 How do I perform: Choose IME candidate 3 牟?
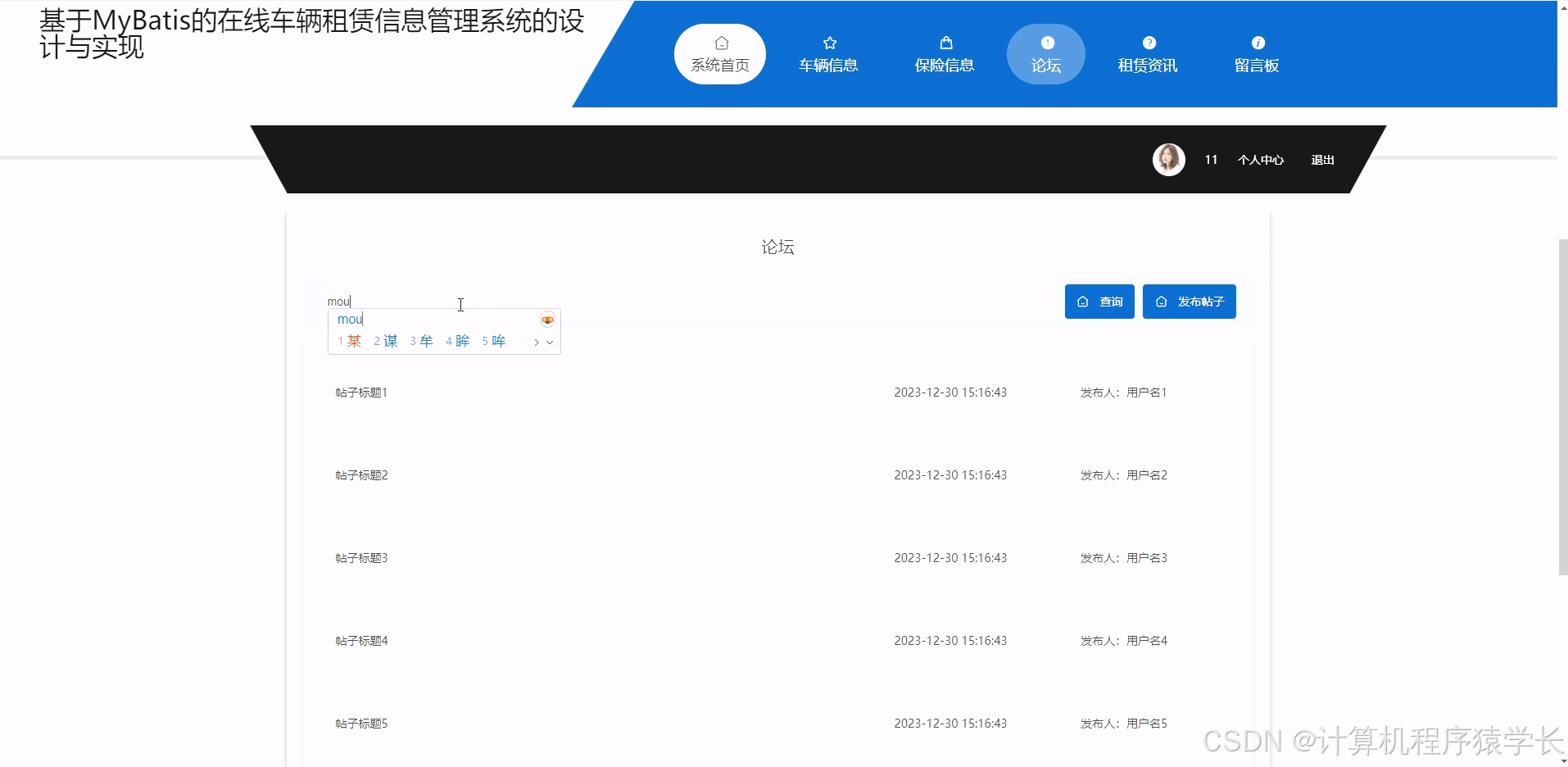click(422, 341)
